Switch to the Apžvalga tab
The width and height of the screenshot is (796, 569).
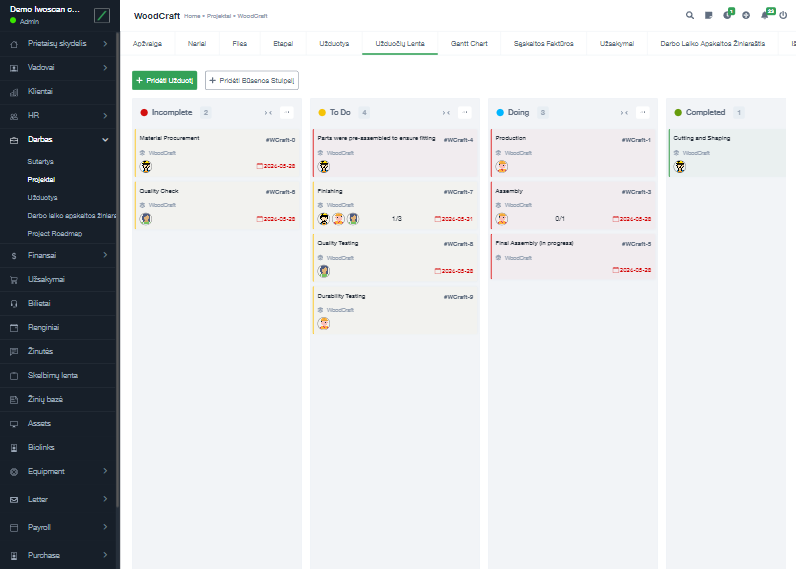(x=148, y=44)
